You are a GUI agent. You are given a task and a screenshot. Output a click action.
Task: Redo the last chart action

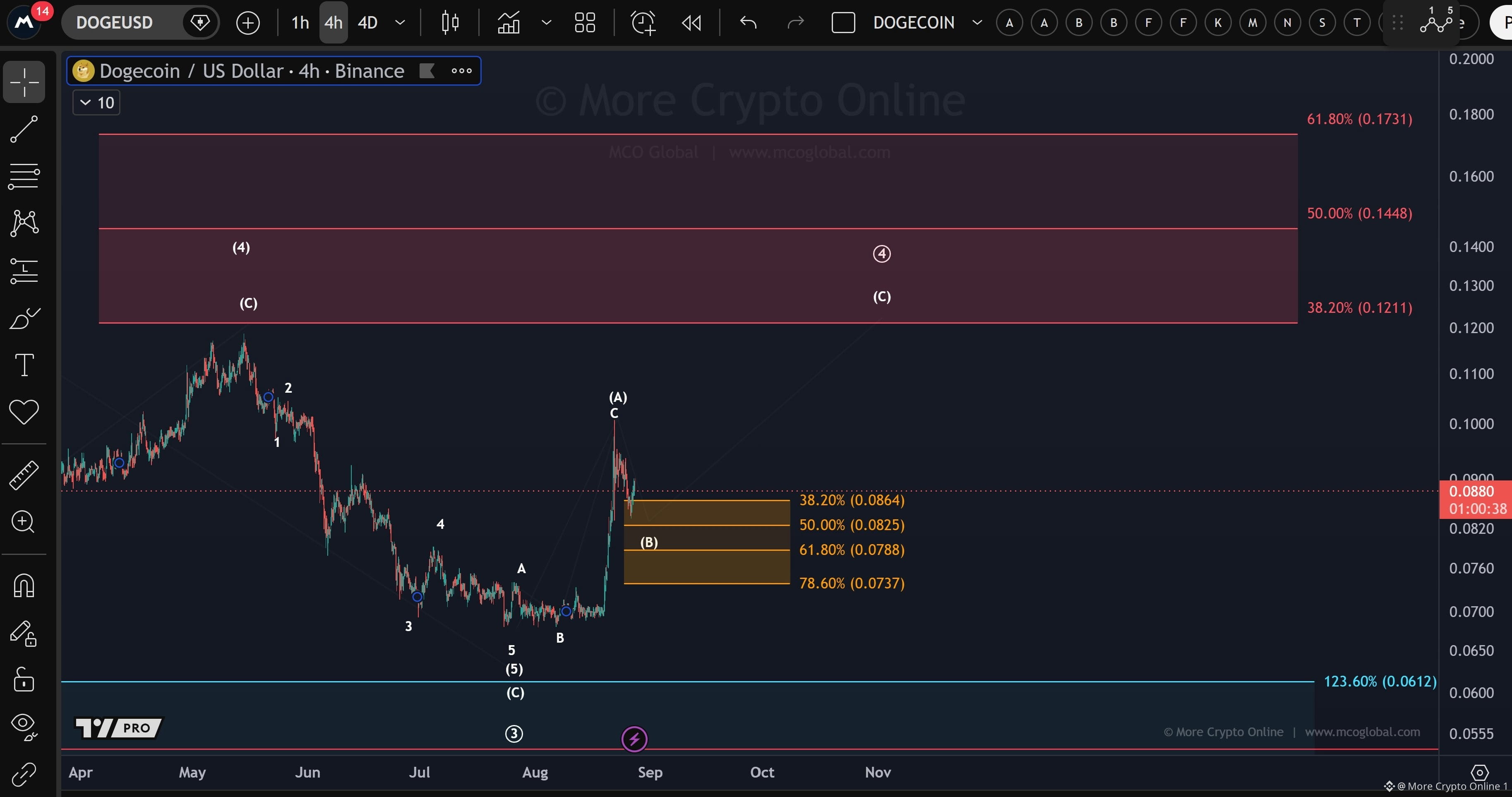click(795, 23)
